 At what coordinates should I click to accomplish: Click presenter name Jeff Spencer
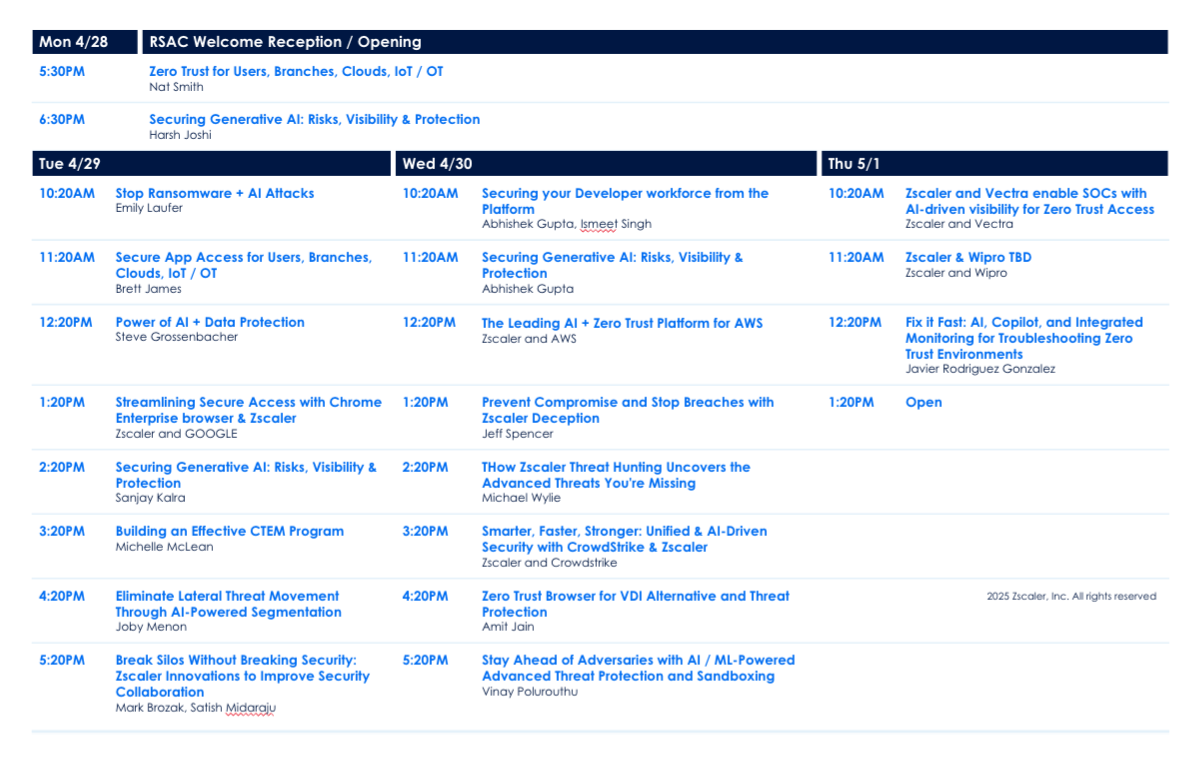[x=517, y=434]
